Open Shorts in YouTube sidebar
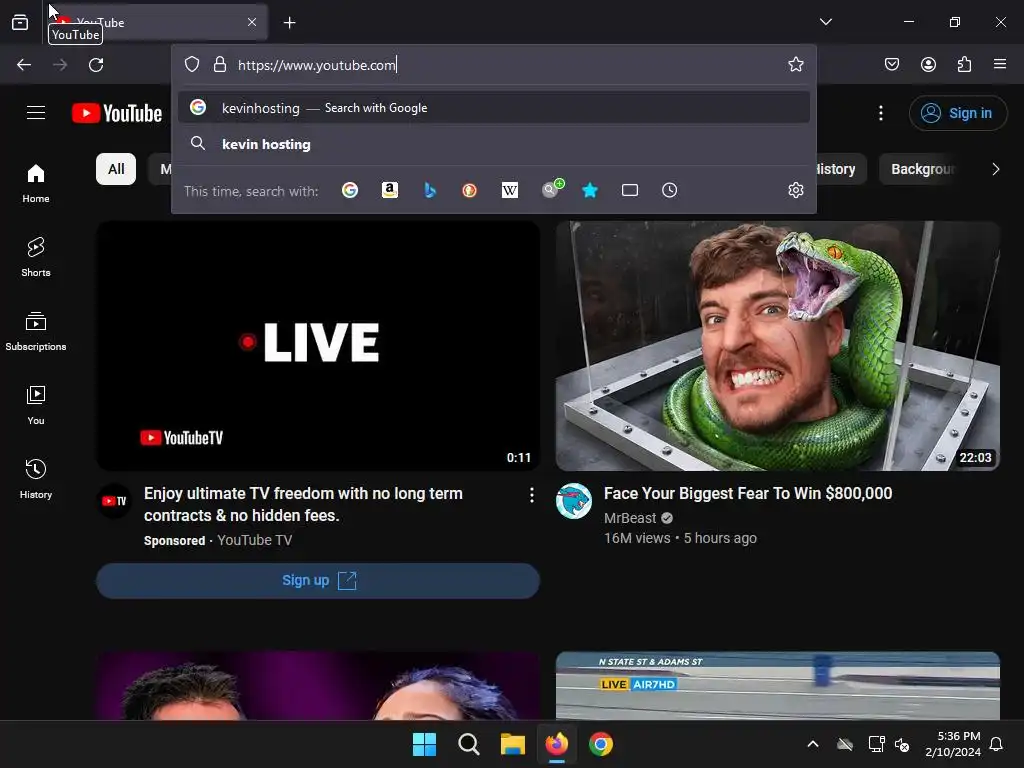This screenshot has height=768, width=1024. click(36, 257)
